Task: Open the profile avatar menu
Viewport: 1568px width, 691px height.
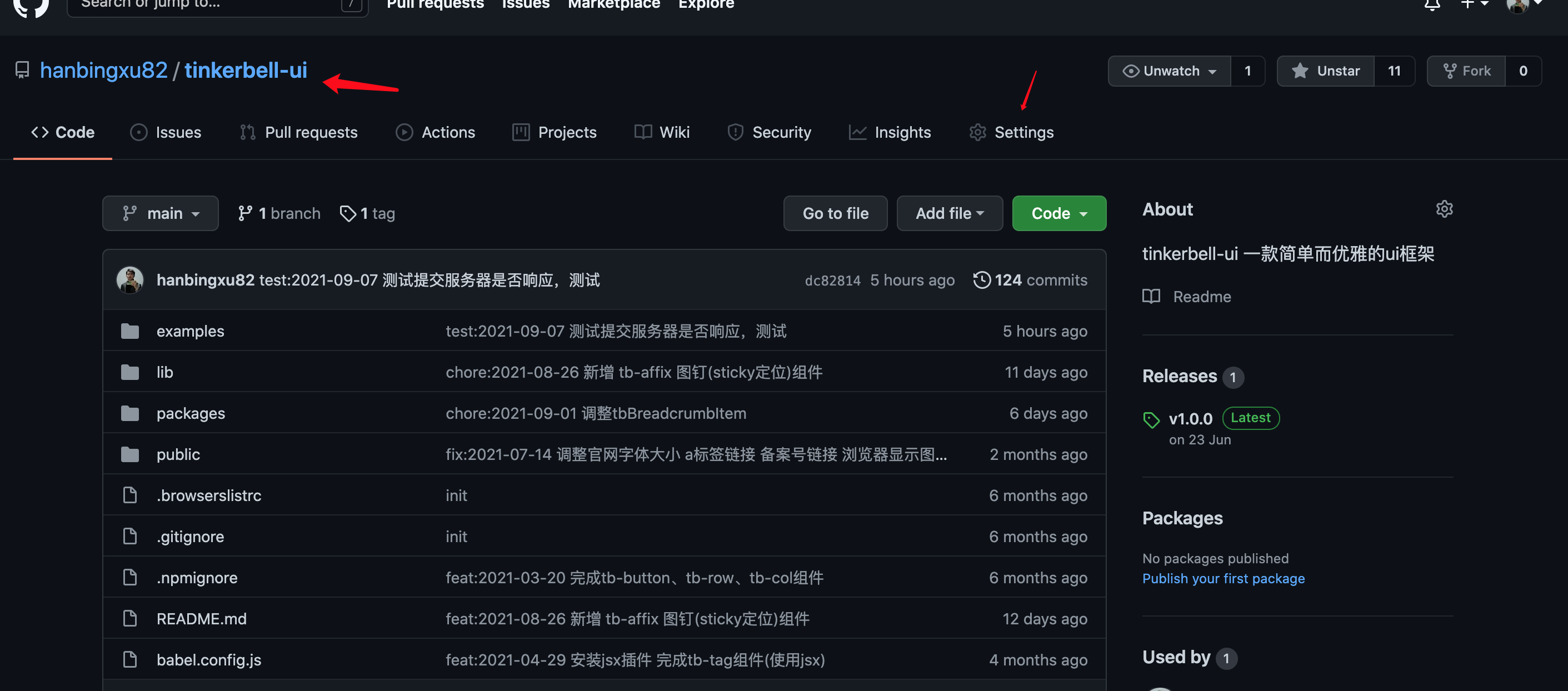Action: tap(1519, 6)
